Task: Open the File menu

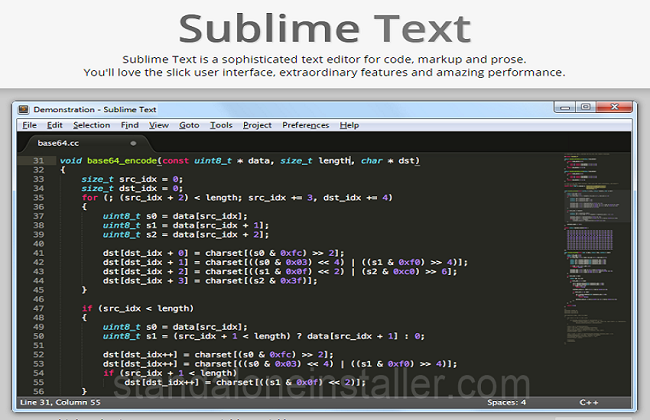Action: (x=29, y=125)
